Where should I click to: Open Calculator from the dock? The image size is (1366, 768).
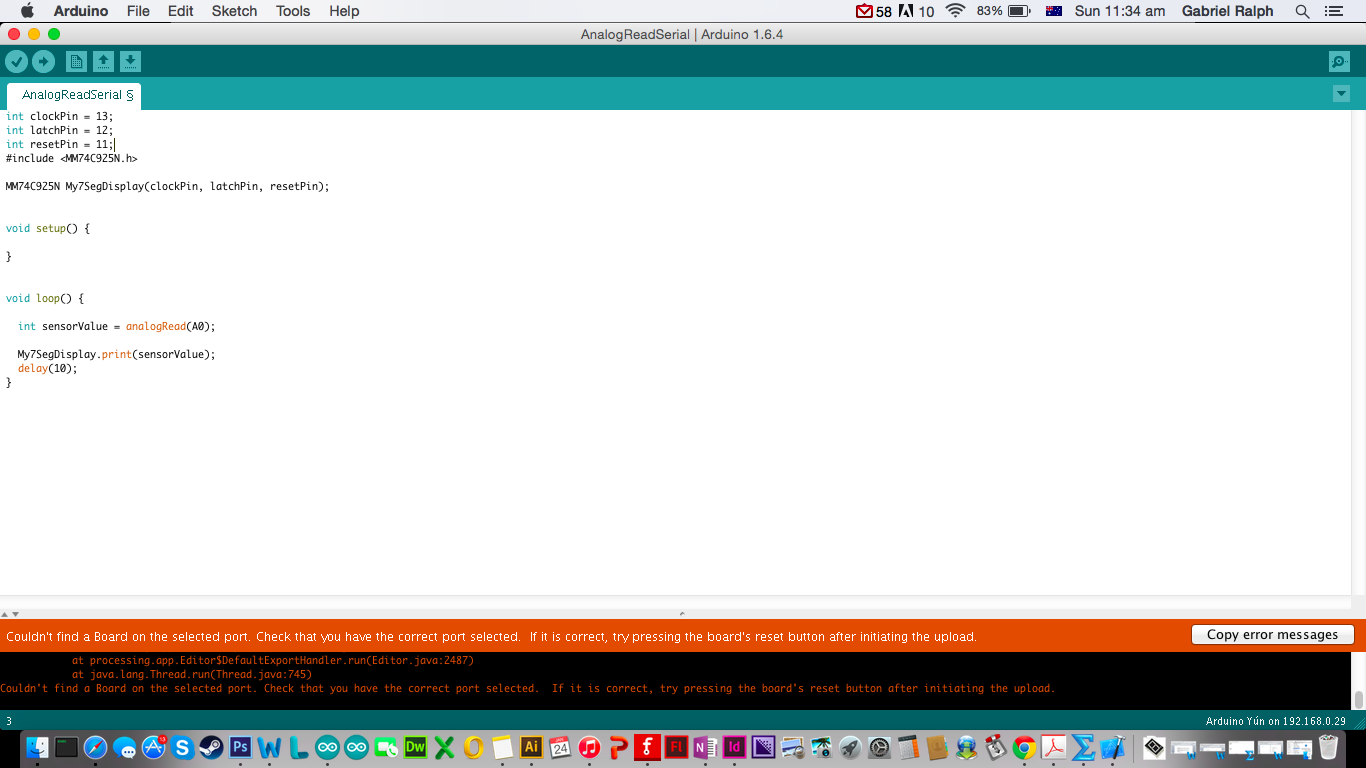click(908, 747)
